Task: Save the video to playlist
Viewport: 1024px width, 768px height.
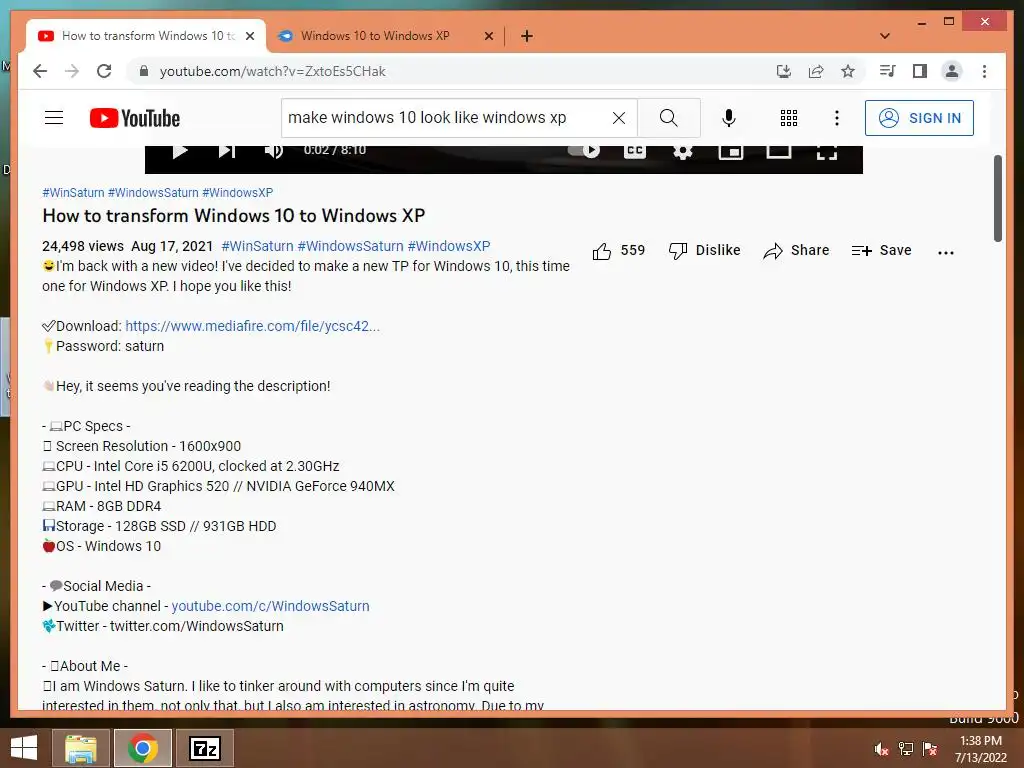Action: tap(882, 251)
